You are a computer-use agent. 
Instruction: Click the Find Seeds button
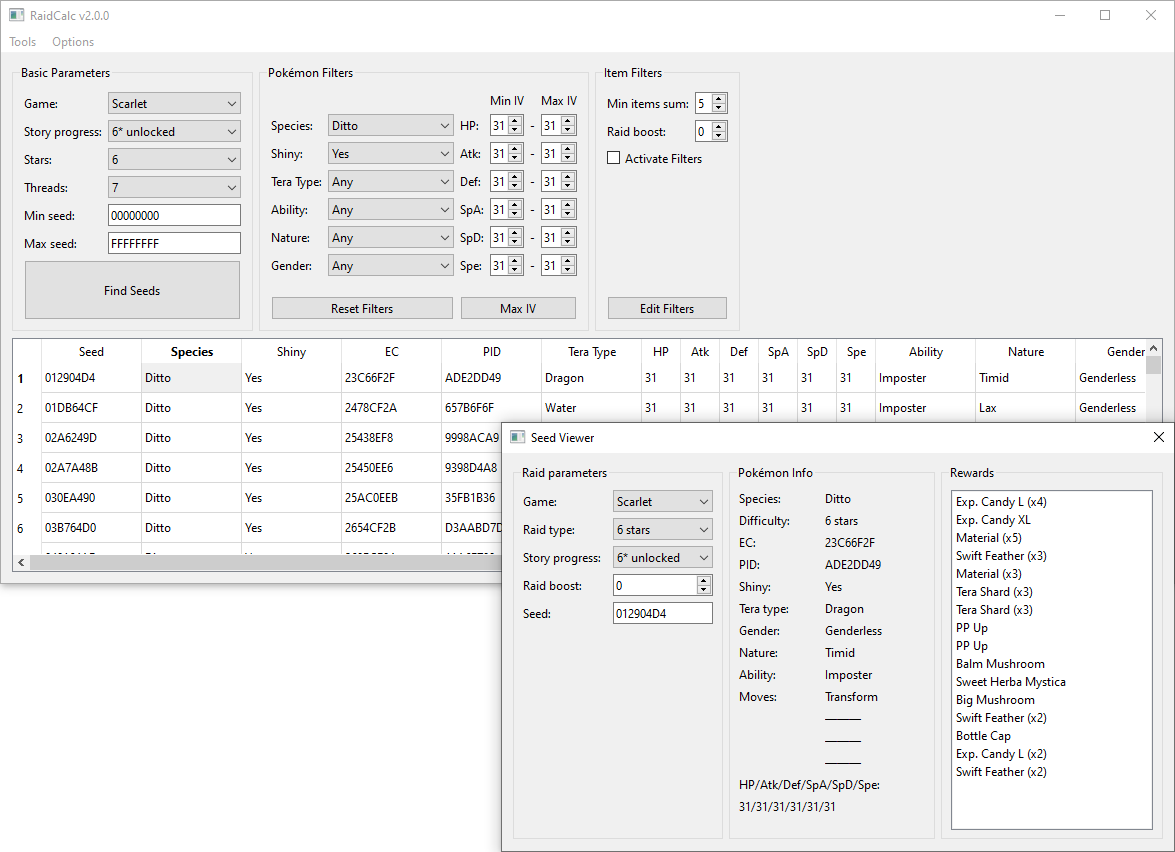click(133, 290)
